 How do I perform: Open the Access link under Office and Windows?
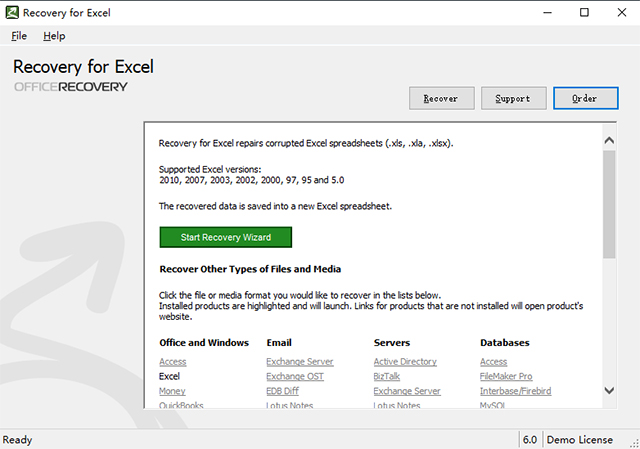click(x=173, y=362)
